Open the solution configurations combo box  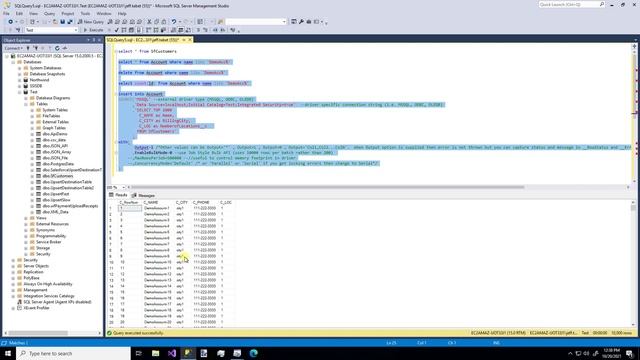256,22
